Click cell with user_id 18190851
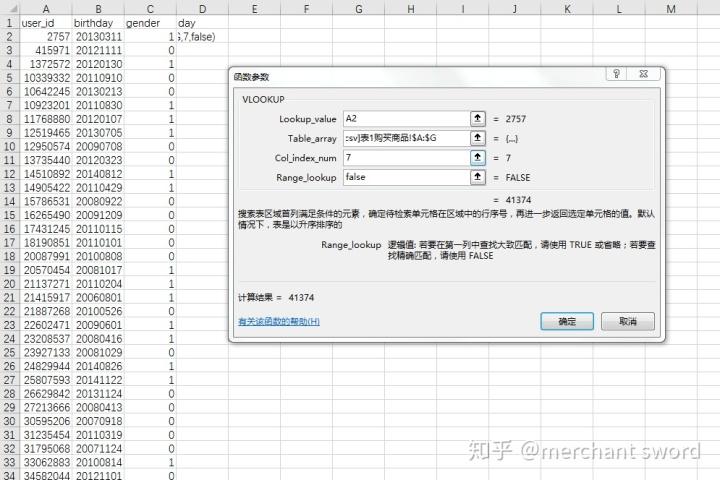This screenshot has height=480, width=720. (x=46, y=243)
